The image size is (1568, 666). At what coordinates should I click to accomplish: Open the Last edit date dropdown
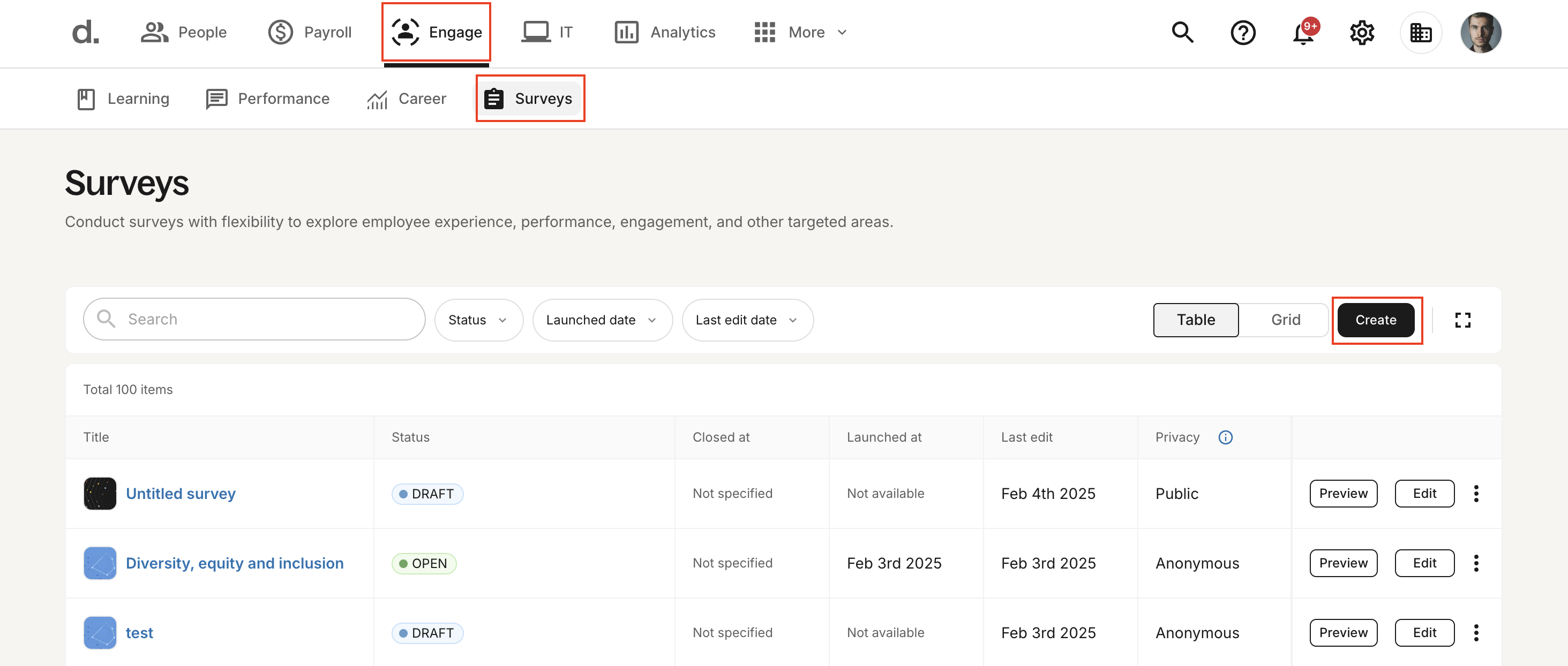(747, 320)
